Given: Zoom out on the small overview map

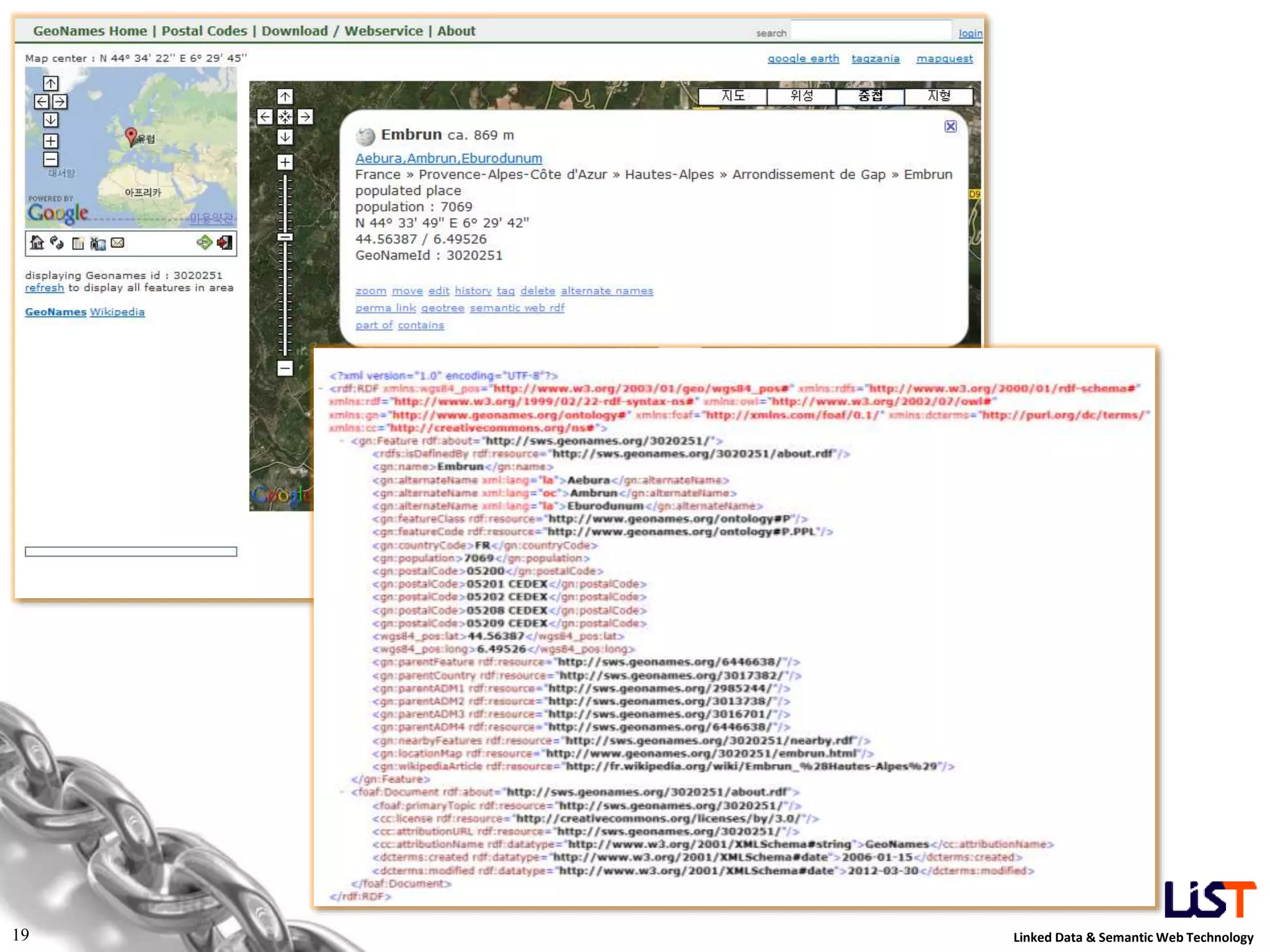Looking at the screenshot, I should click(51, 159).
